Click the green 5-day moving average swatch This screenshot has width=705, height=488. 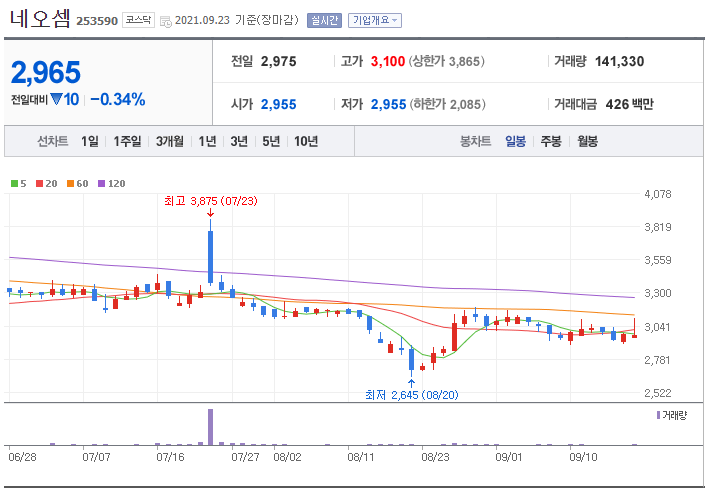coord(14,184)
